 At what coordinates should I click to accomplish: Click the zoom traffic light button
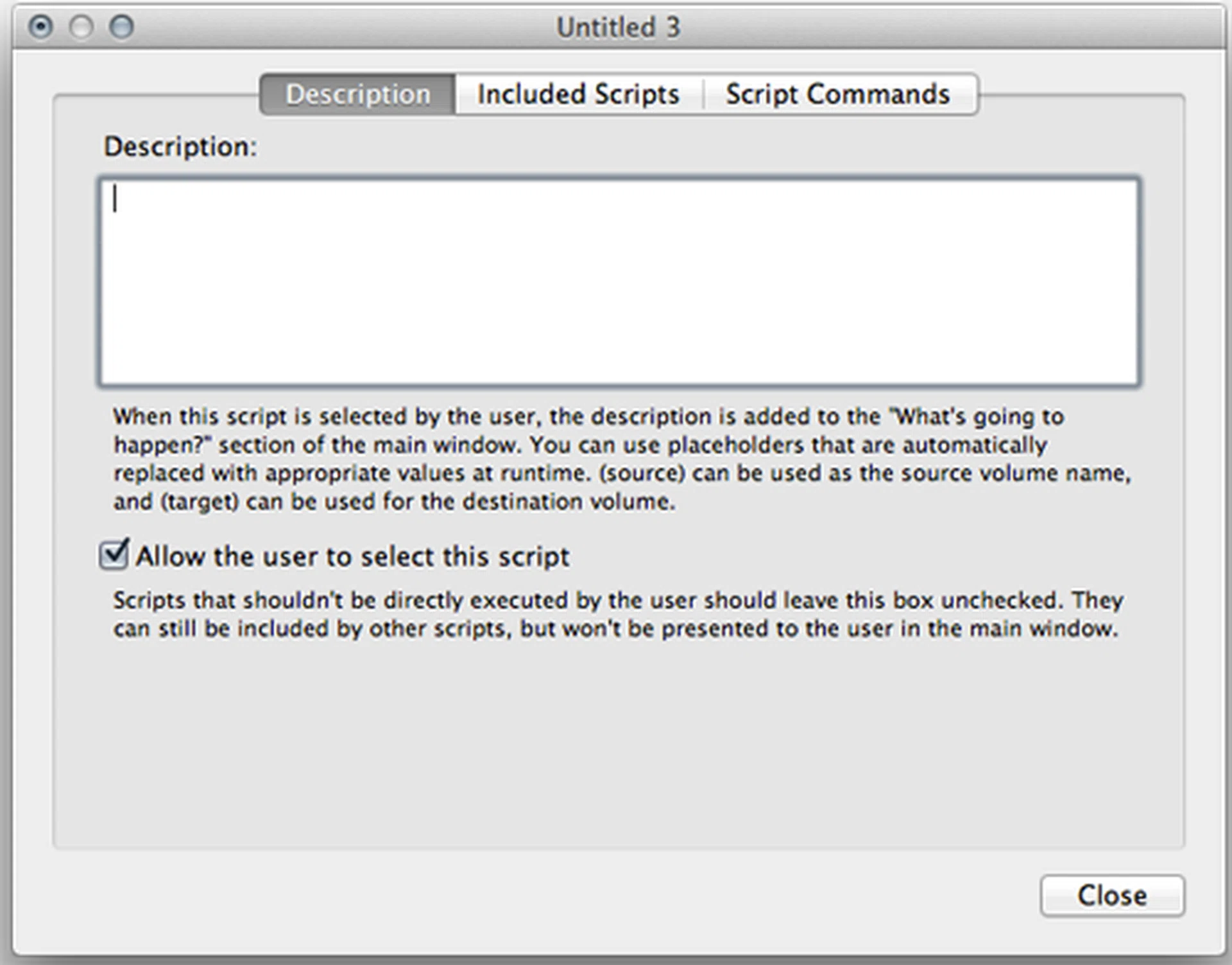[122, 28]
